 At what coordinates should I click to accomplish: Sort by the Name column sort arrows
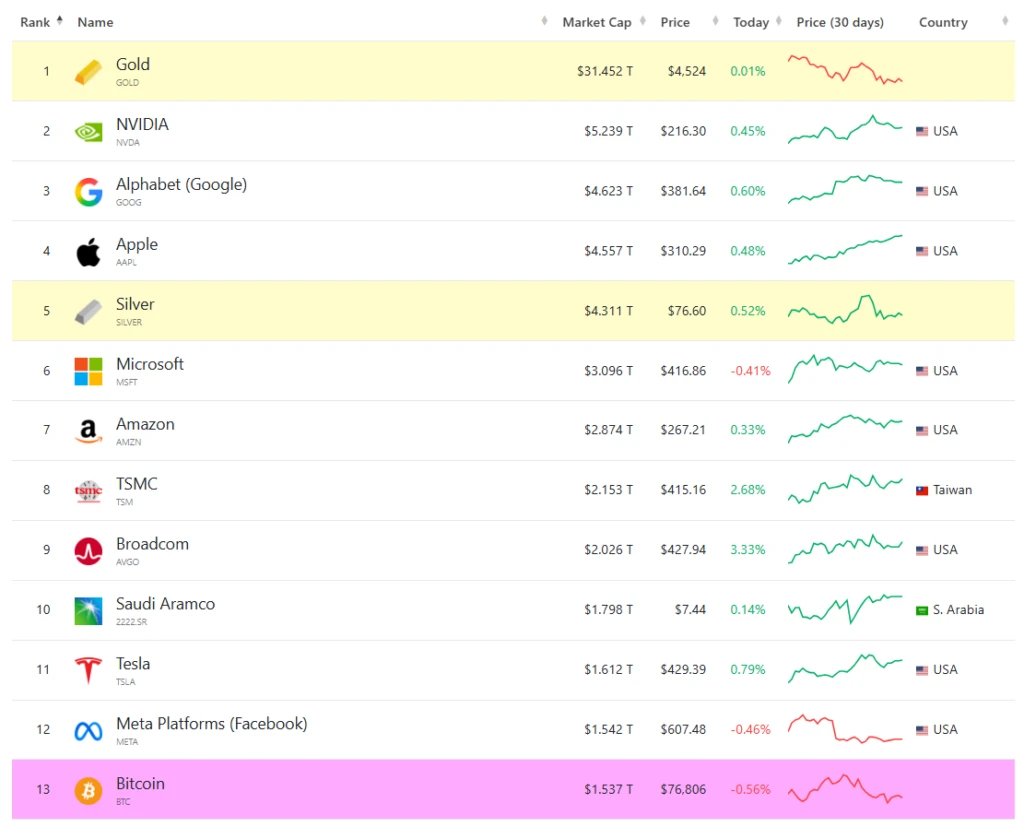click(x=544, y=21)
